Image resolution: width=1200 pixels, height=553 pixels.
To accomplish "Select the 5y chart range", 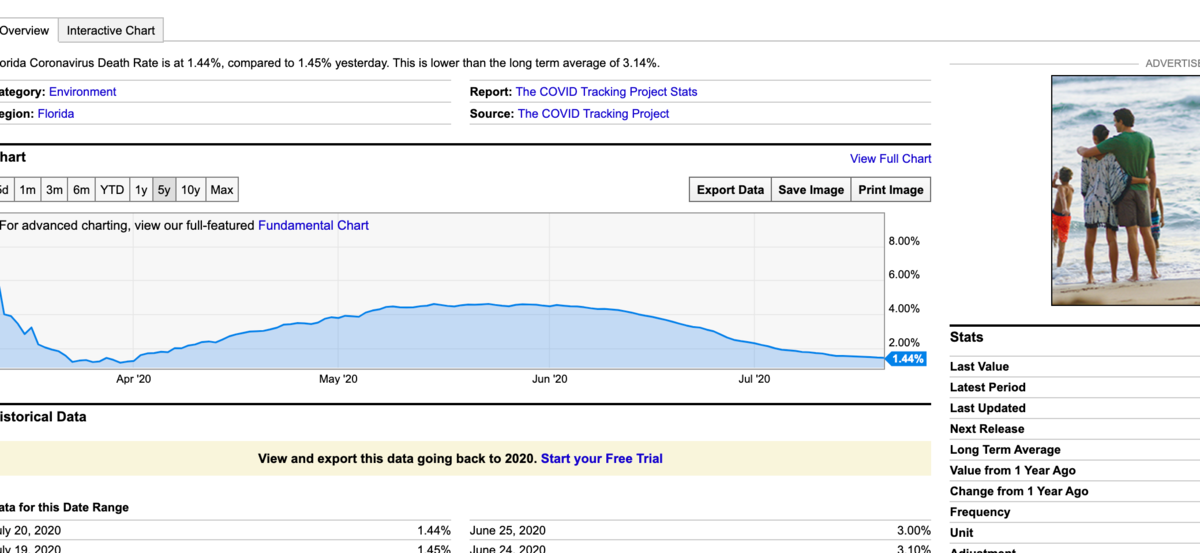I will tap(164, 190).
